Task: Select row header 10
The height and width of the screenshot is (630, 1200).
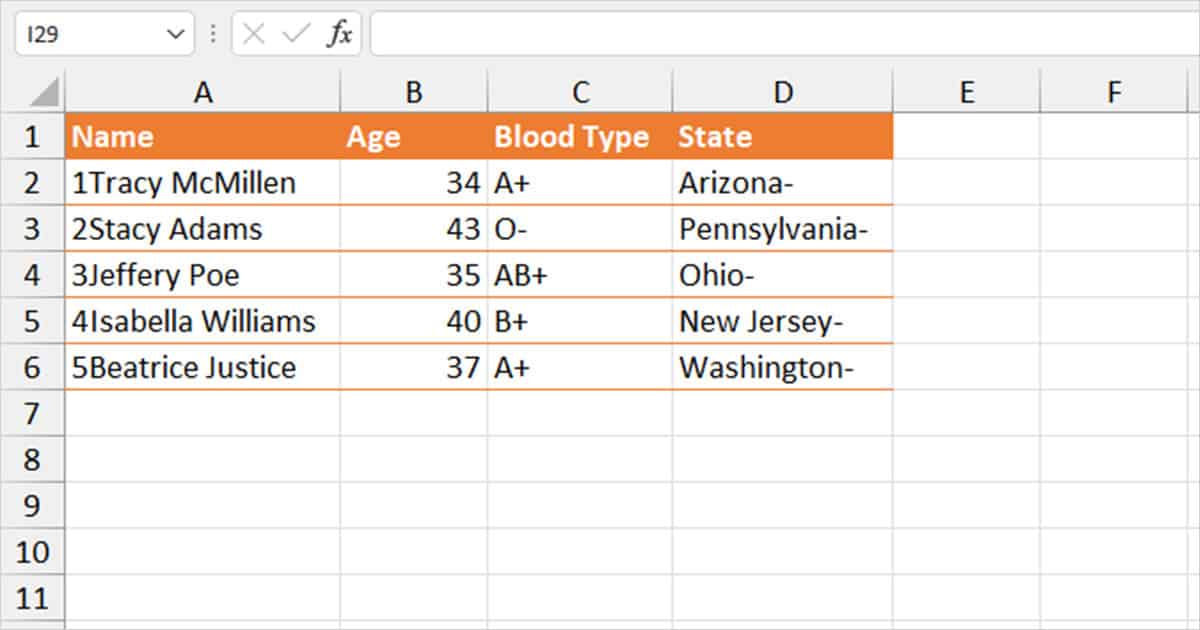Action: point(33,551)
